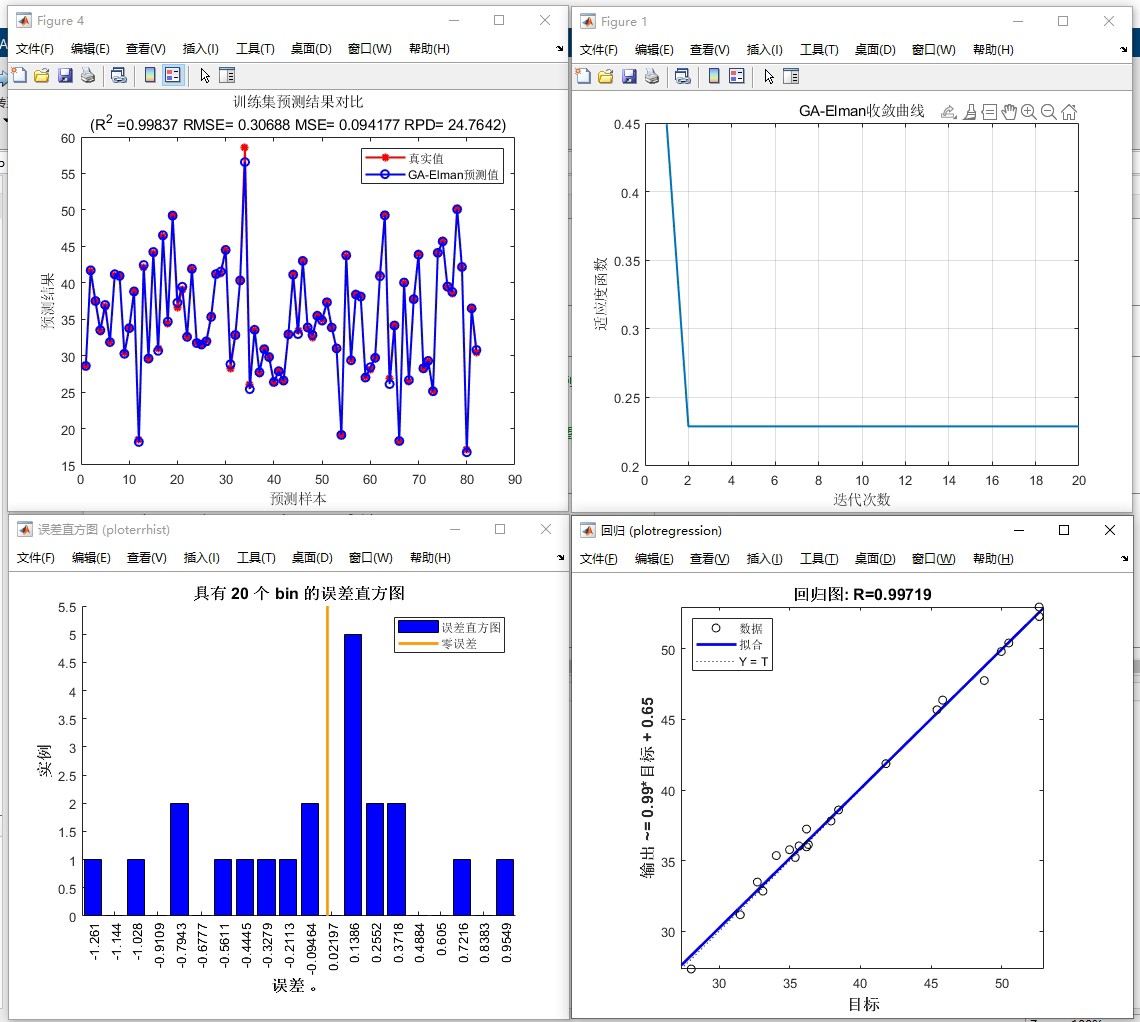1140x1022 pixels.
Task: Open 工具(T) menu in Figure 1
Action: [819, 49]
